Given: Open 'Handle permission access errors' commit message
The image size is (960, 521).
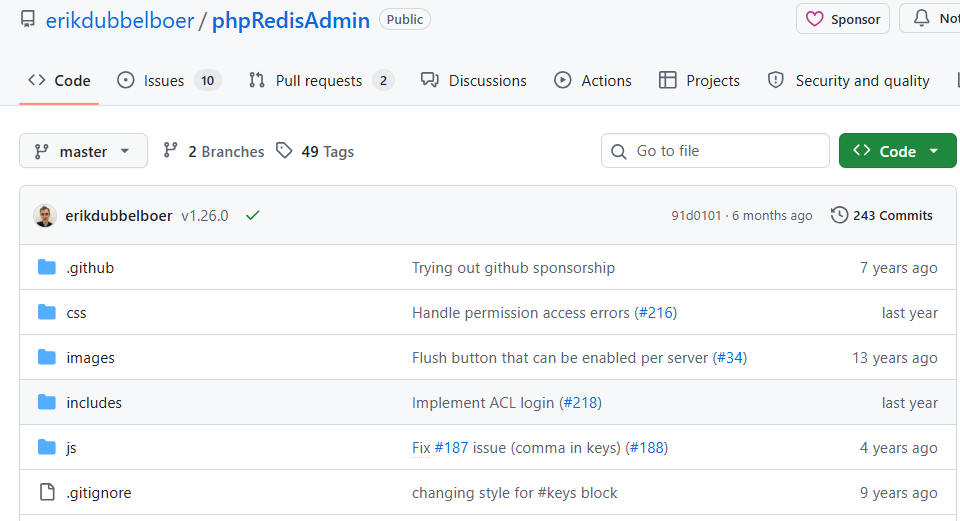Looking at the screenshot, I should click(521, 313).
